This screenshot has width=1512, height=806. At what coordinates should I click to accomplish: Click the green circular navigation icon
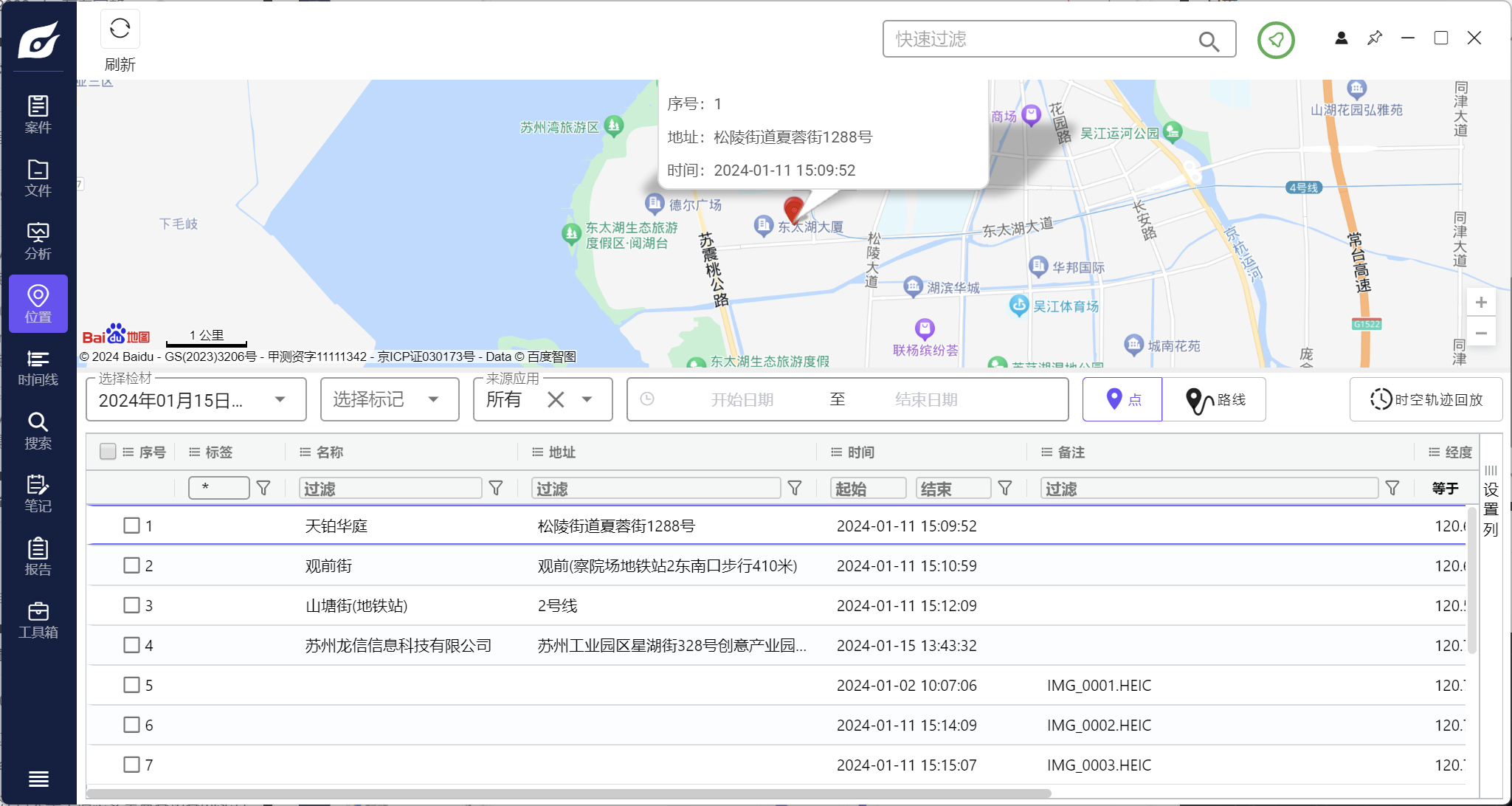click(x=1276, y=40)
